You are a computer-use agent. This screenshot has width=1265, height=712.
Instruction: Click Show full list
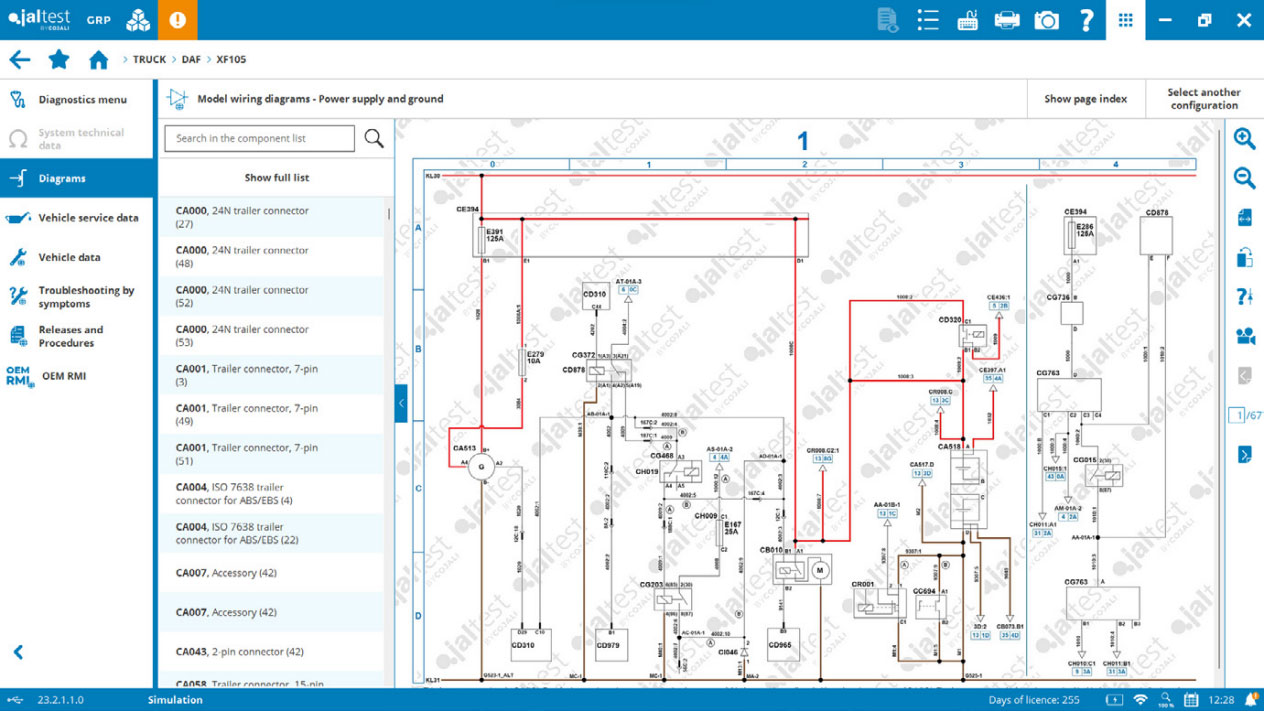(x=277, y=178)
